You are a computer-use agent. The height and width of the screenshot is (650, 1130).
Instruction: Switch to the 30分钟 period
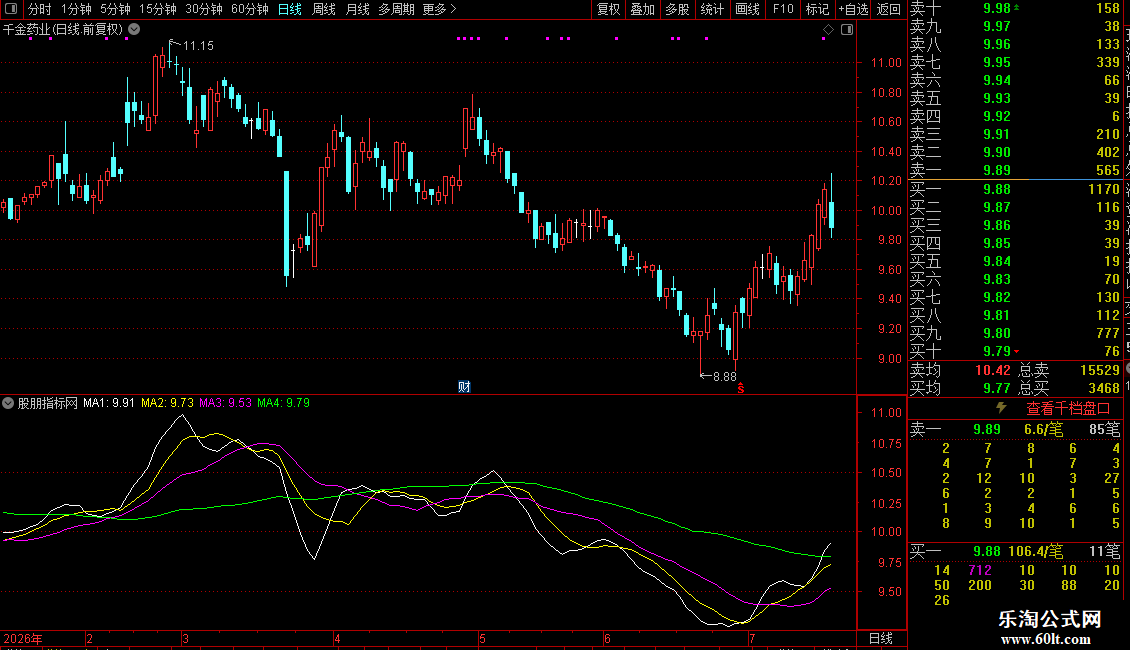pyautogui.click(x=203, y=9)
